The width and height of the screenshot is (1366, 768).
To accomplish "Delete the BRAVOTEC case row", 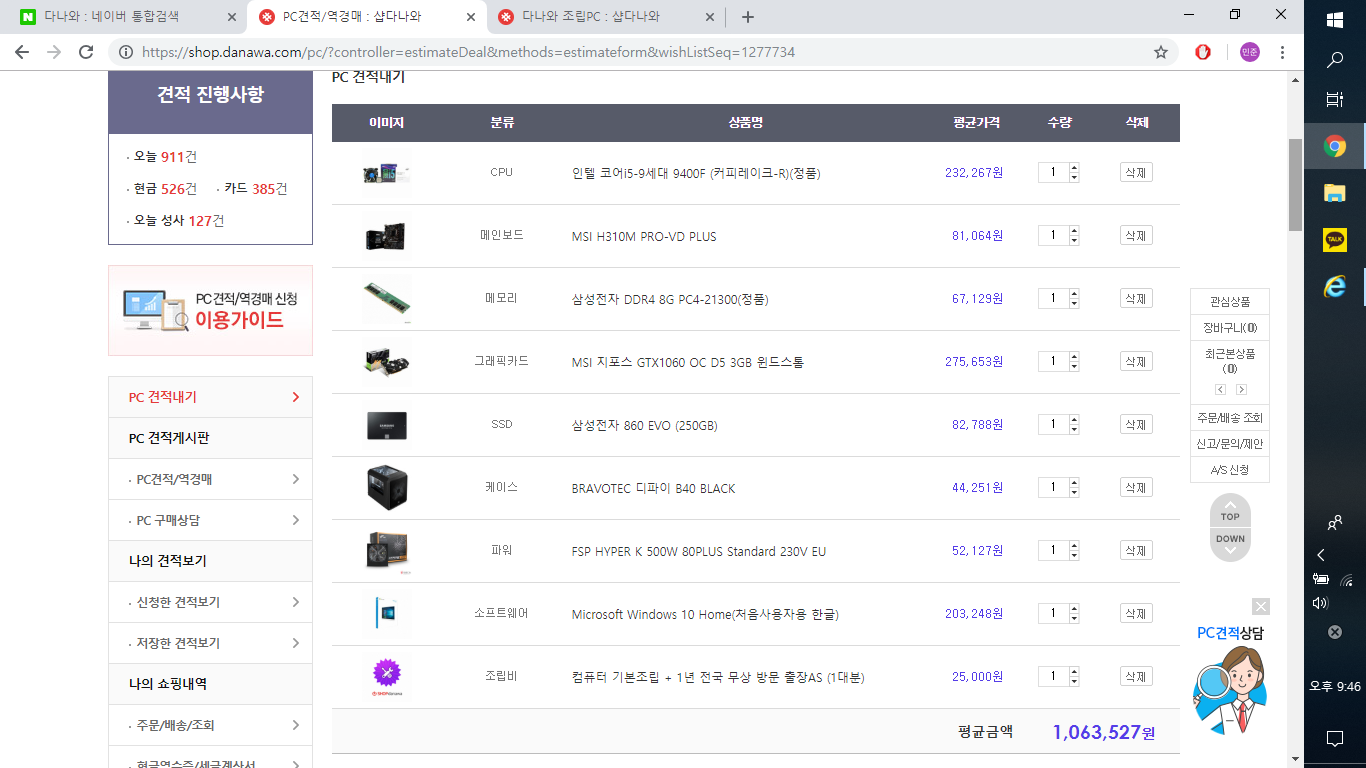I will pos(1136,487).
